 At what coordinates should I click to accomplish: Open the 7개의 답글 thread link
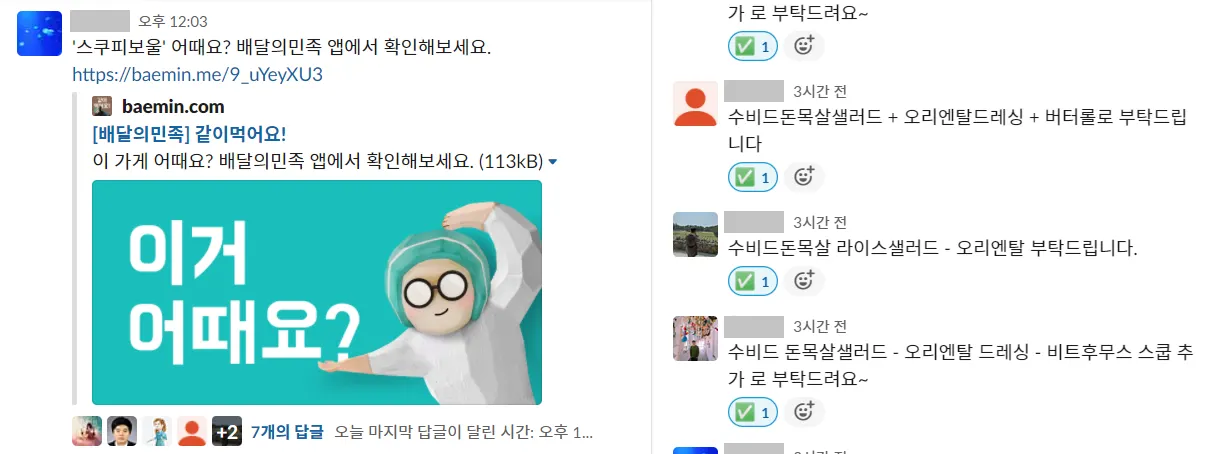pos(288,432)
